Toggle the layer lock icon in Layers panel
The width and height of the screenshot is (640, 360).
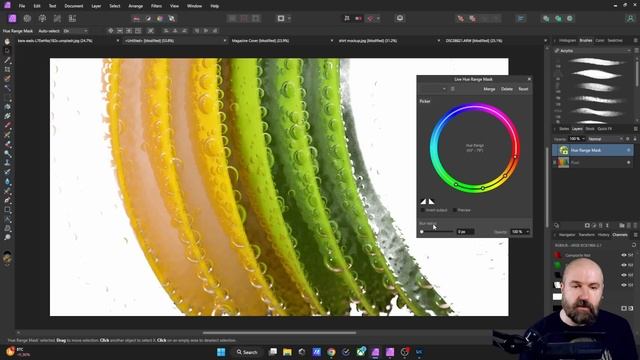click(x=635, y=139)
